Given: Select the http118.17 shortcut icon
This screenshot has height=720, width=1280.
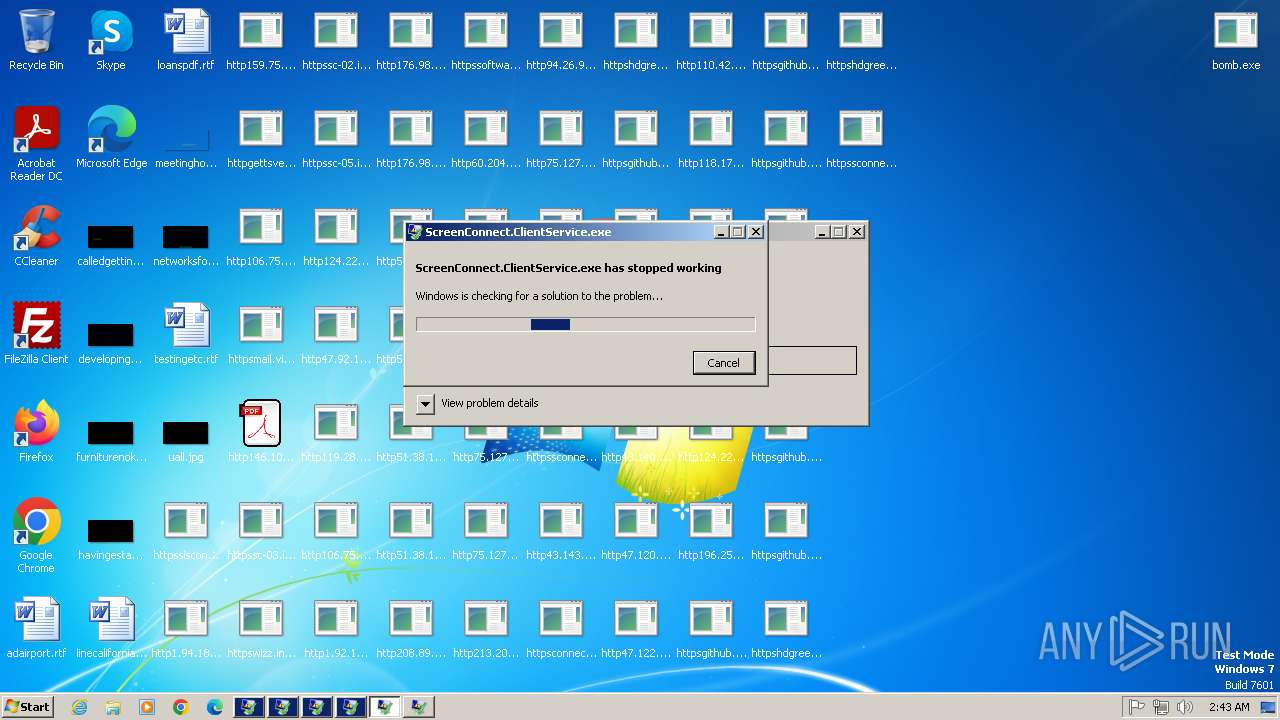Looking at the screenshot, I should 711,138.
